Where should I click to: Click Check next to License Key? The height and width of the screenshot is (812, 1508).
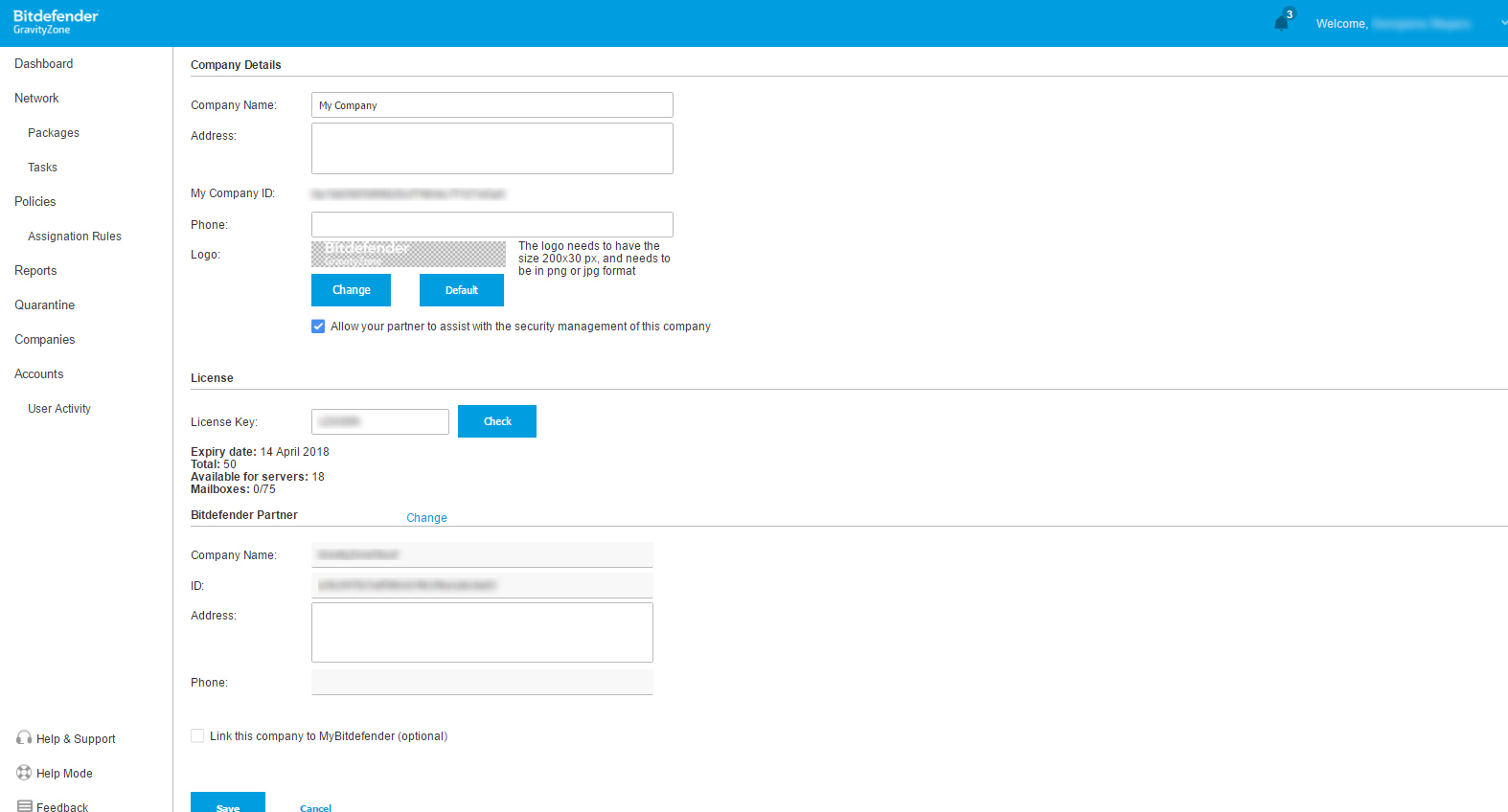coord(496,421)
